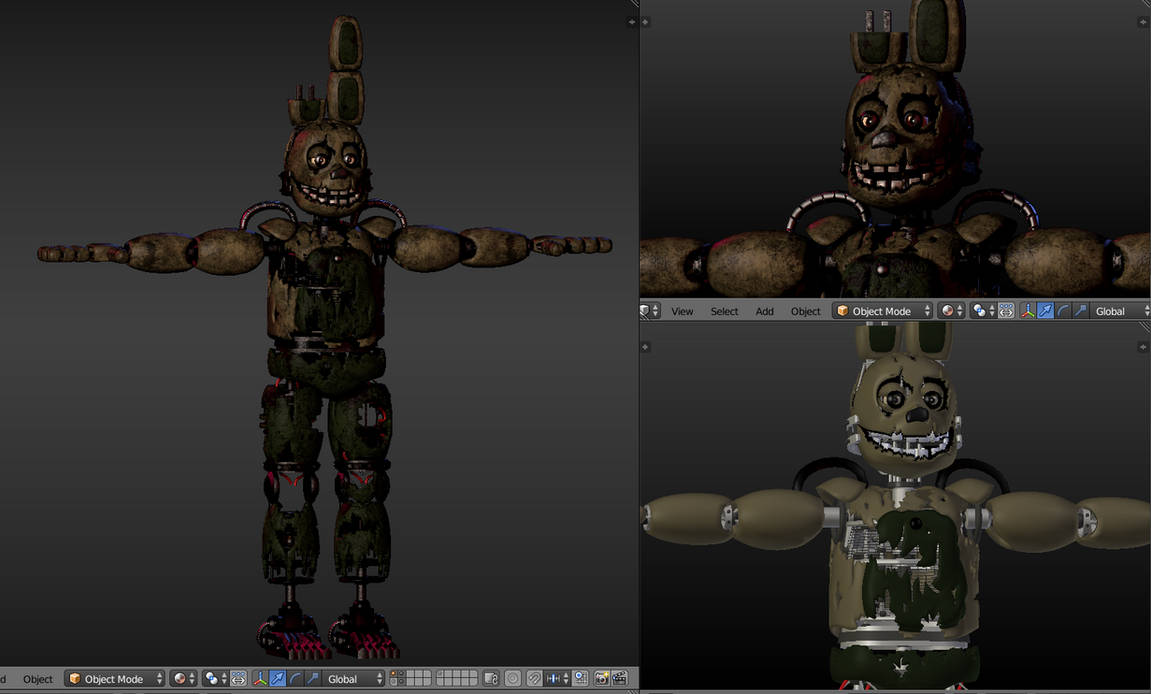Select scale manipulator icon in left viewport
This screenshot has width=1151, height=694.
tap(313, 679)
